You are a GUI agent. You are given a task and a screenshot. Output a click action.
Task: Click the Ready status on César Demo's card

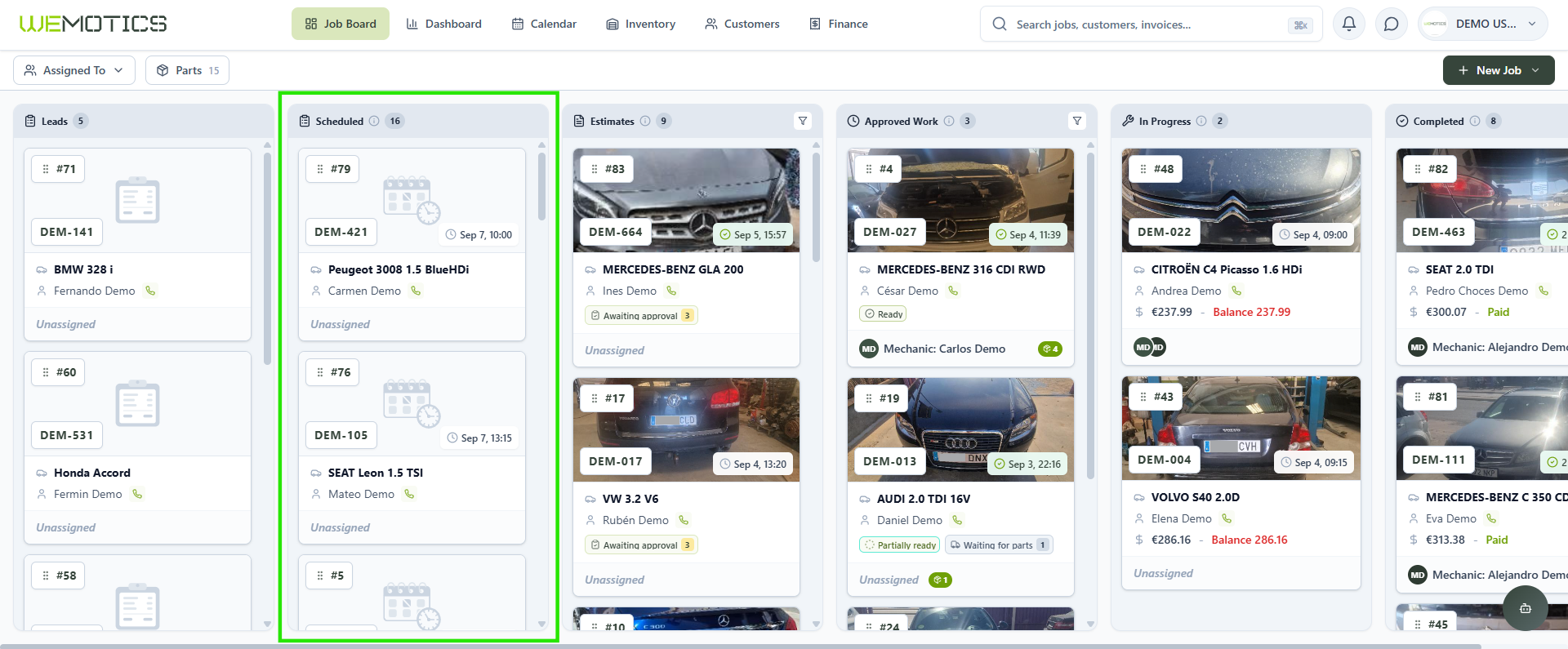[883, 314]
